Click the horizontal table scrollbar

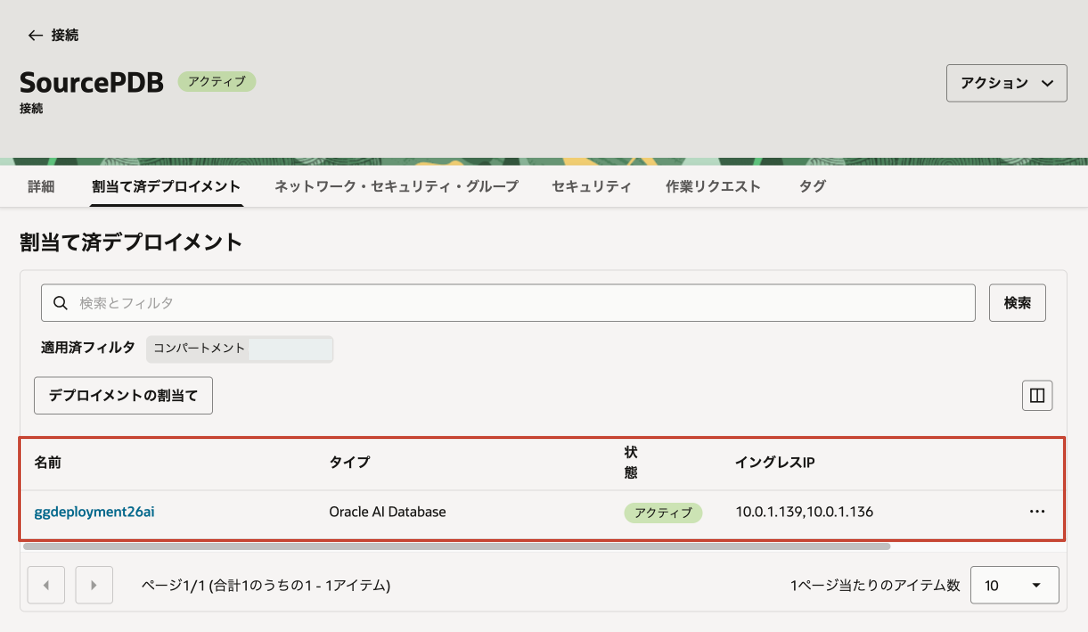[x=456, y=547]
